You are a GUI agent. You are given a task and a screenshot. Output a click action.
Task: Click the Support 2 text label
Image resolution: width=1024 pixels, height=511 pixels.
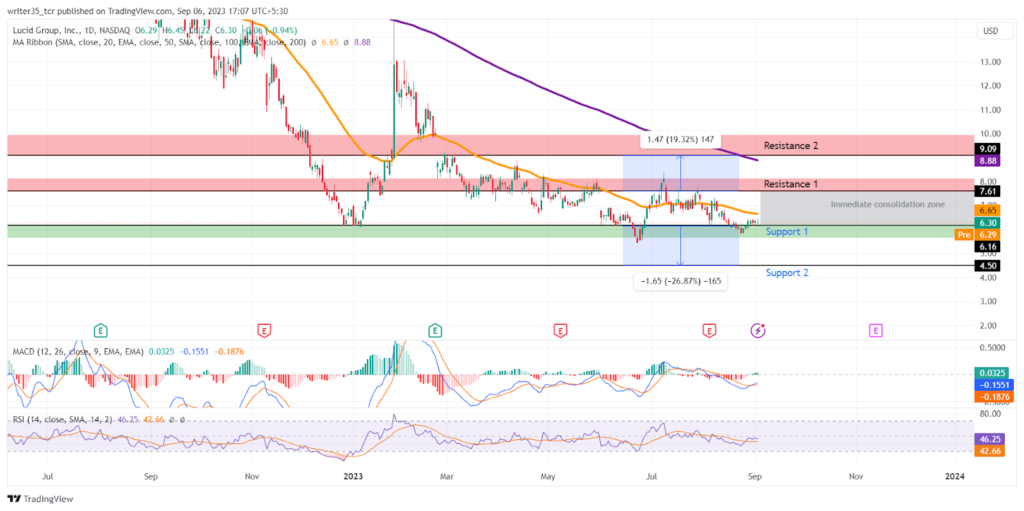pos(787,272)
